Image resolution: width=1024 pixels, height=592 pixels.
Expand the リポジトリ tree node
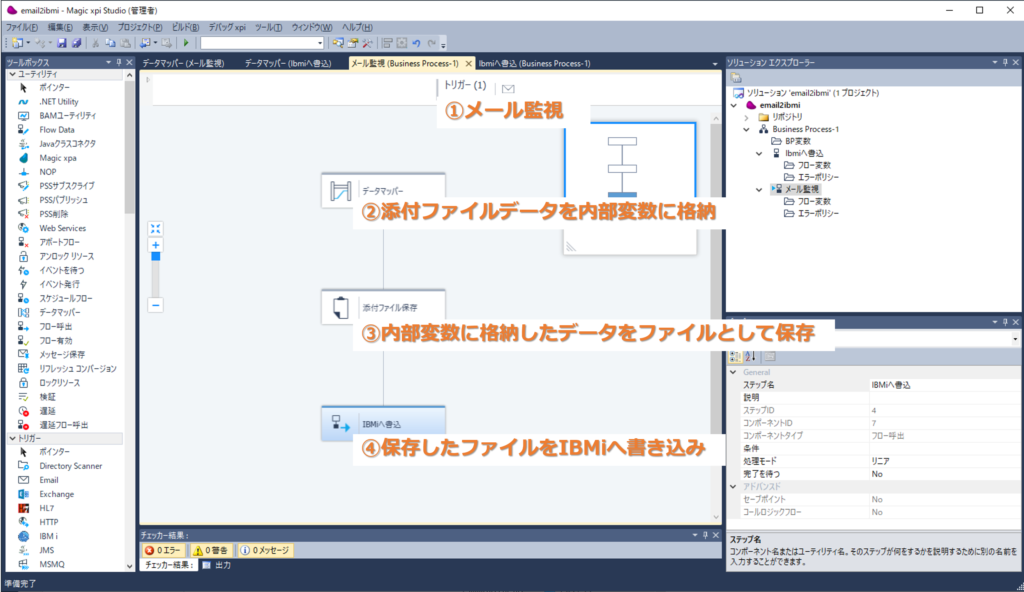[x=746, y=117]
